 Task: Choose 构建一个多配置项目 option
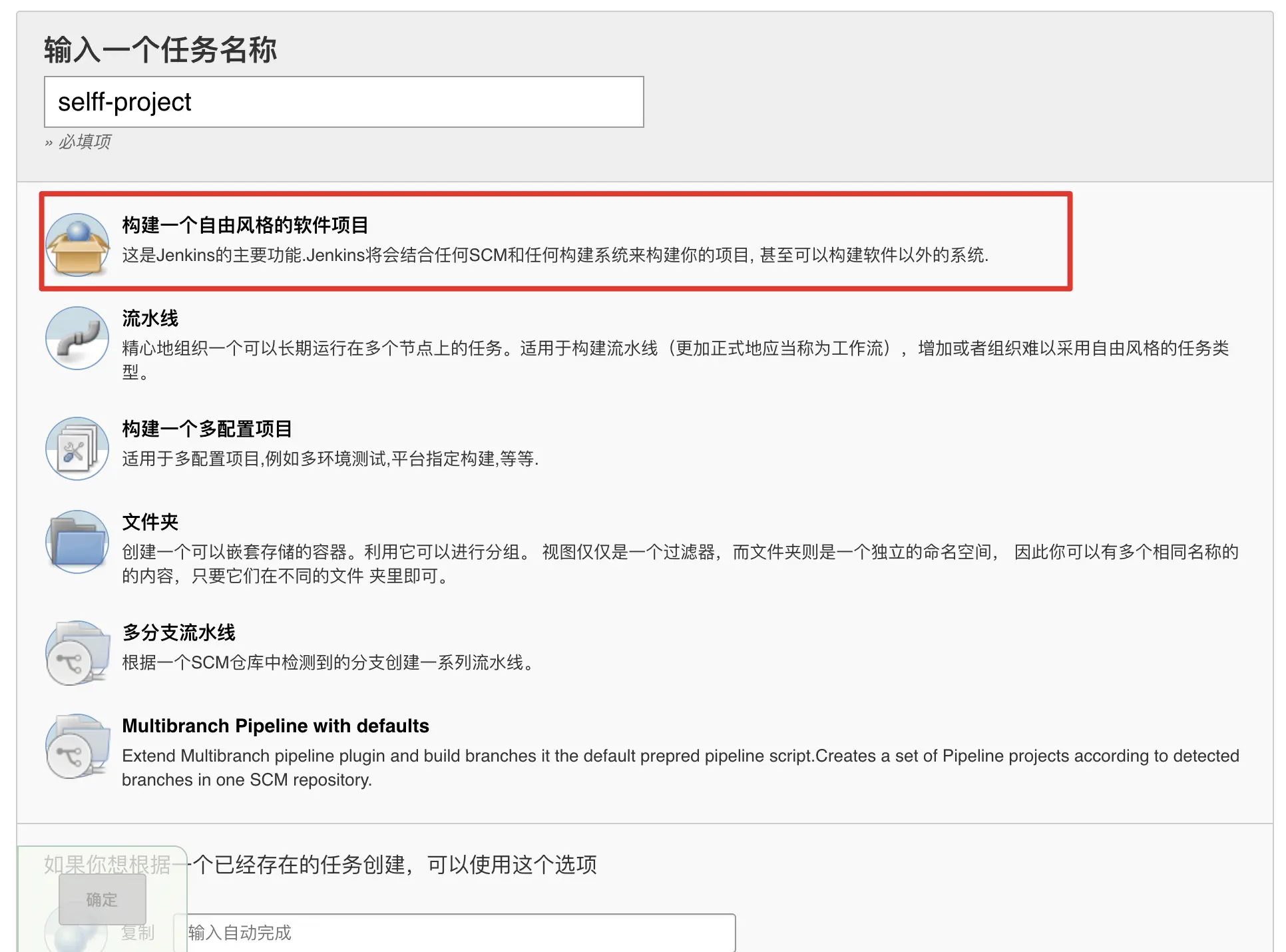tap(207, 429)
